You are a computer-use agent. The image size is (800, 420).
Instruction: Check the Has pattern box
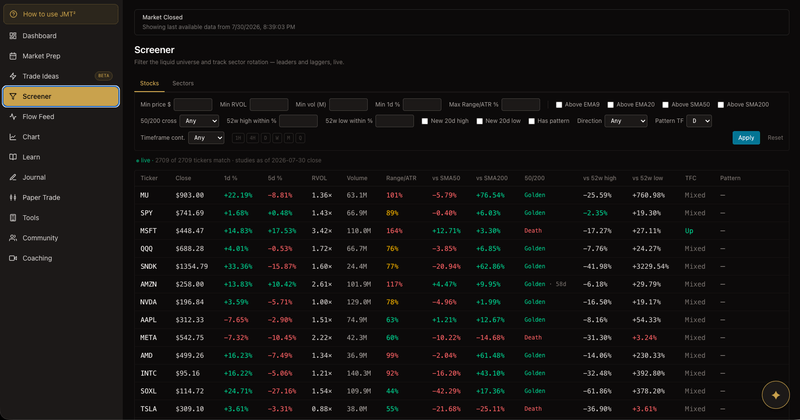[x=532, y=121]
